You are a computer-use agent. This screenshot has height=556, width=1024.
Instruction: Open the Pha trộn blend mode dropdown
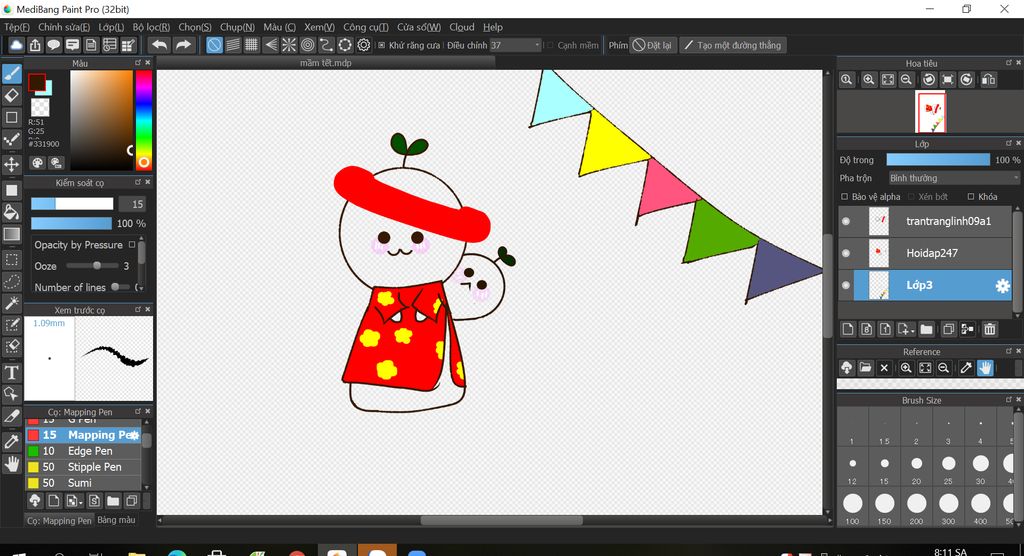[x=953, y=178]
